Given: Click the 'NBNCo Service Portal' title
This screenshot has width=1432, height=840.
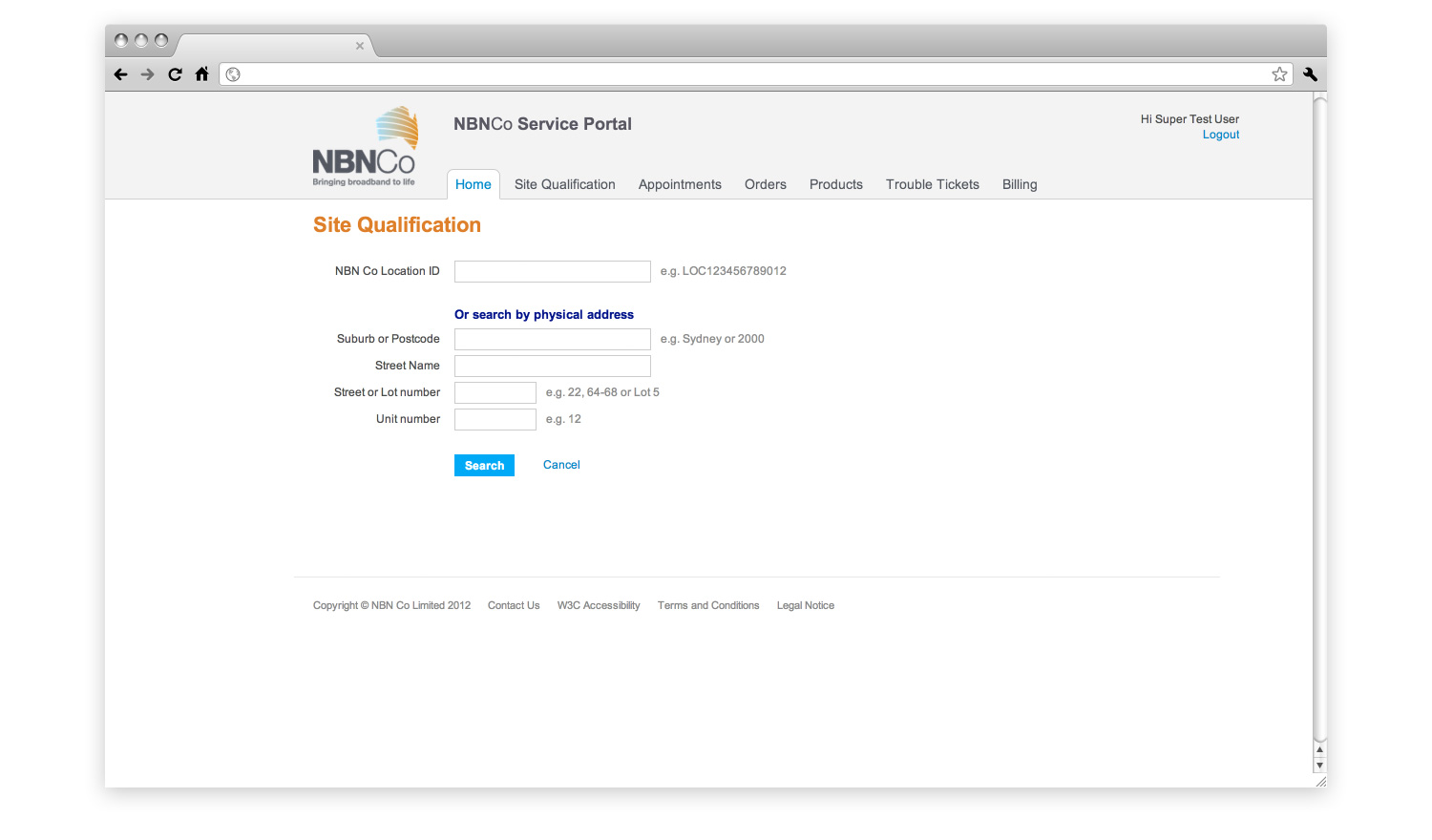Looking at the screenshot, I should [542, 124].
